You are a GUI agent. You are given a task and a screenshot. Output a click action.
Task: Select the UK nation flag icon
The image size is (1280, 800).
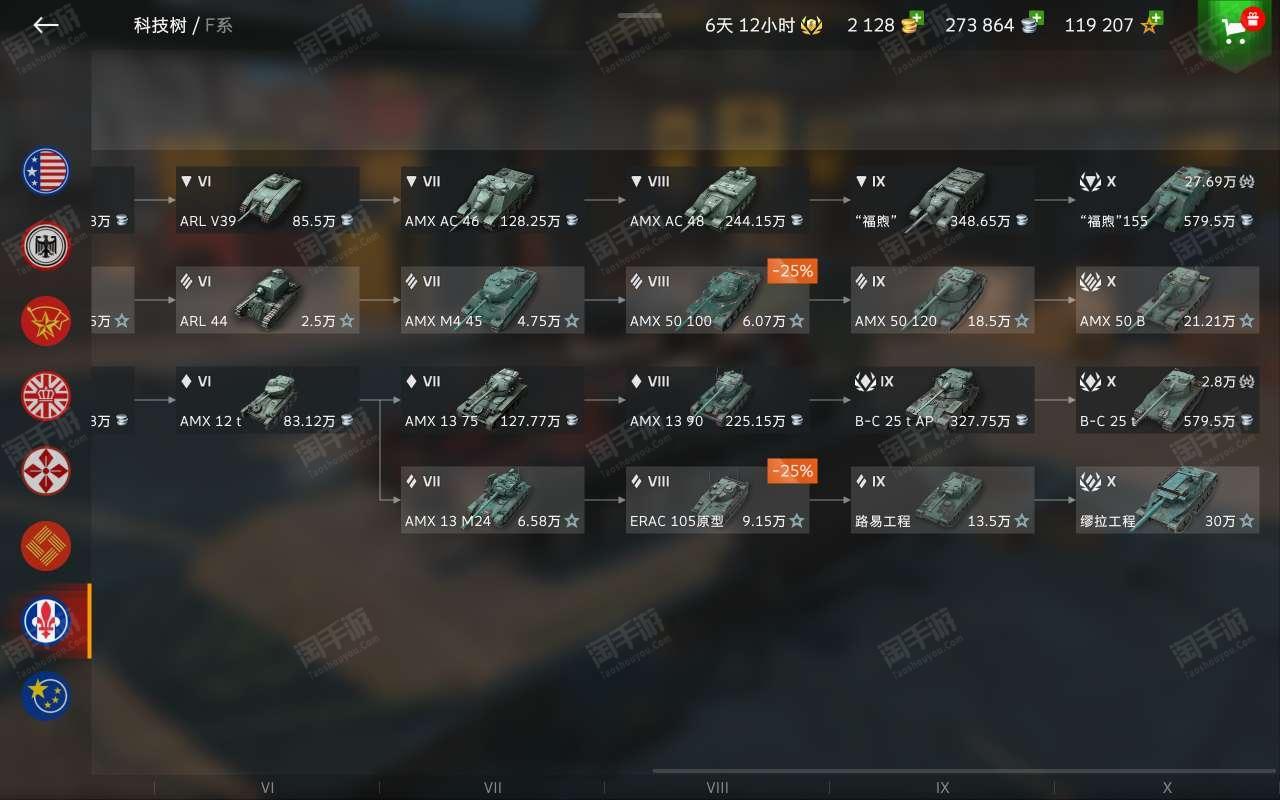click(46, 396)
